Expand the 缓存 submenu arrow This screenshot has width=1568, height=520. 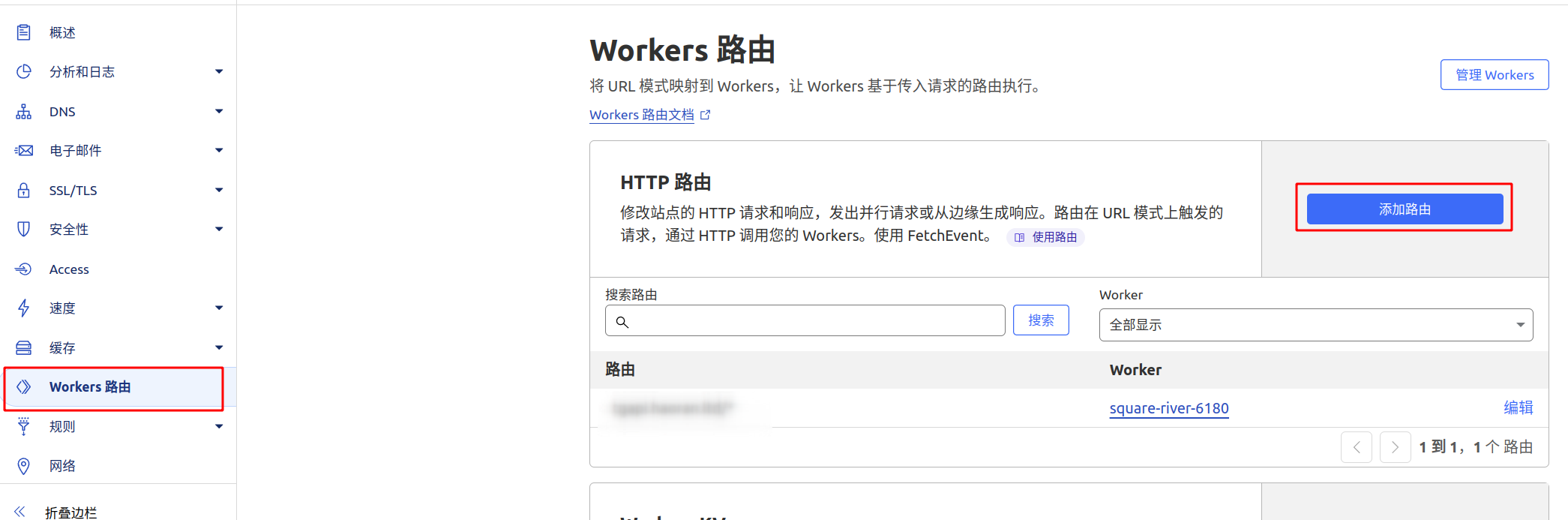tap(219, 348)
